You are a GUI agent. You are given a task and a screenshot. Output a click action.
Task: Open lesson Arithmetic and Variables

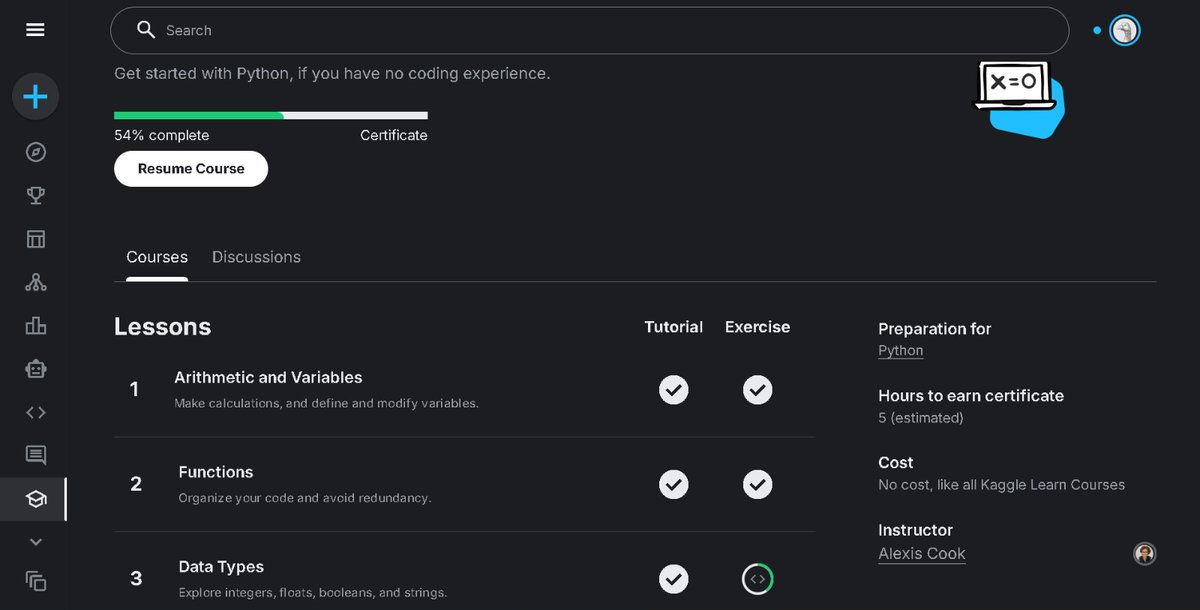coord(268,378)
